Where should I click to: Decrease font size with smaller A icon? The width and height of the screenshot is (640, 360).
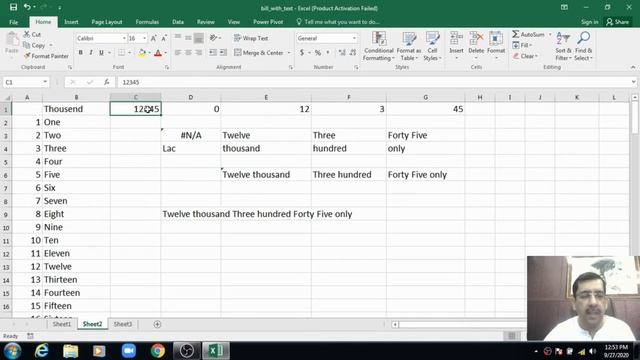point(164,38)
